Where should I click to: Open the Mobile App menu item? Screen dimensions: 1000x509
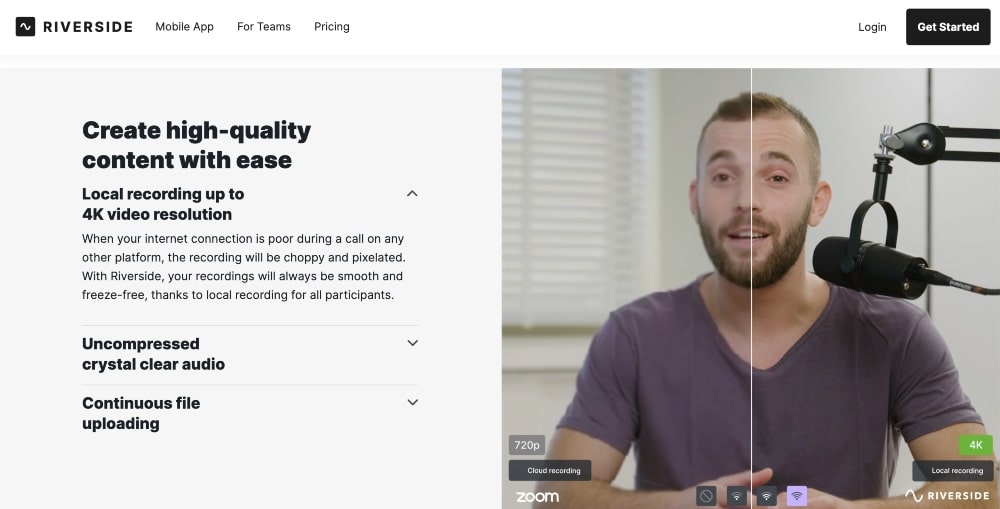click(184, 27)
